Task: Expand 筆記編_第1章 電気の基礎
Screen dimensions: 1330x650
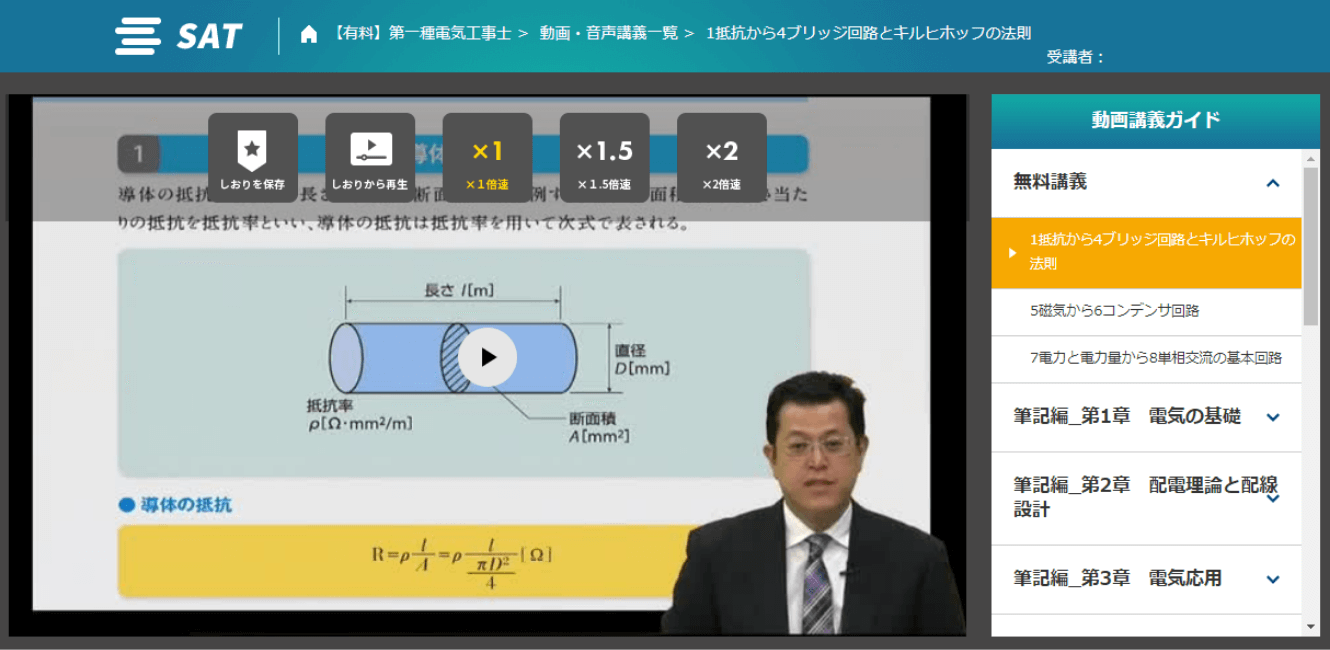Action: pyautogui.click(x=1147, y=417)
